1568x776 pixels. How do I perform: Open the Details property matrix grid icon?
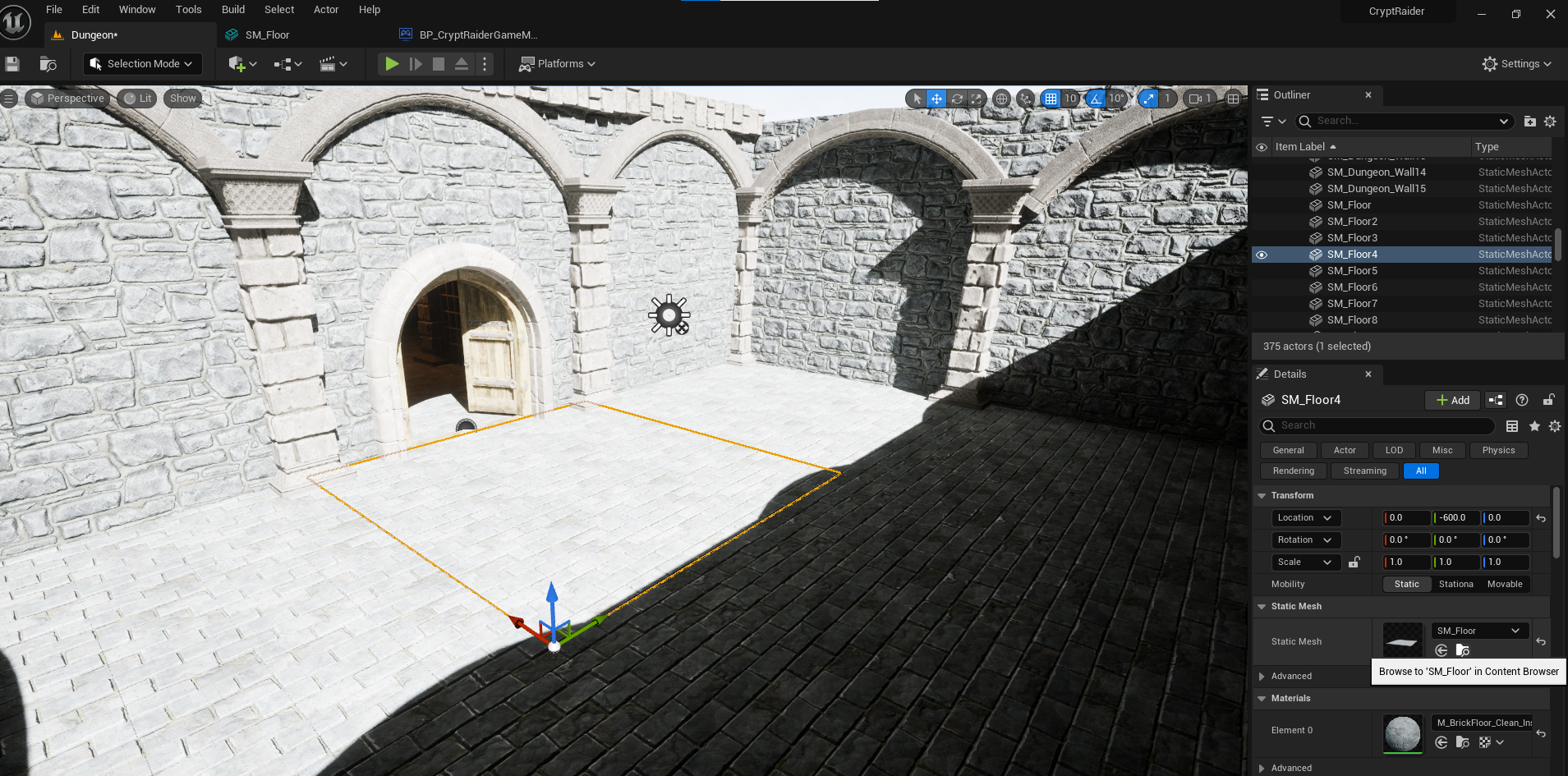click(1512, 426)
